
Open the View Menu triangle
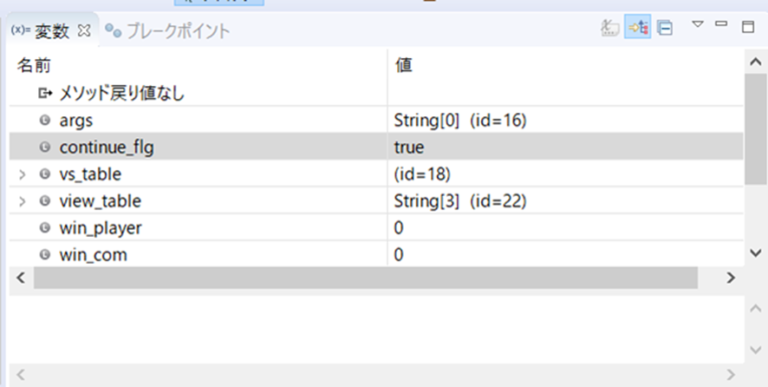pyautogui.click(x=697, y=24)
